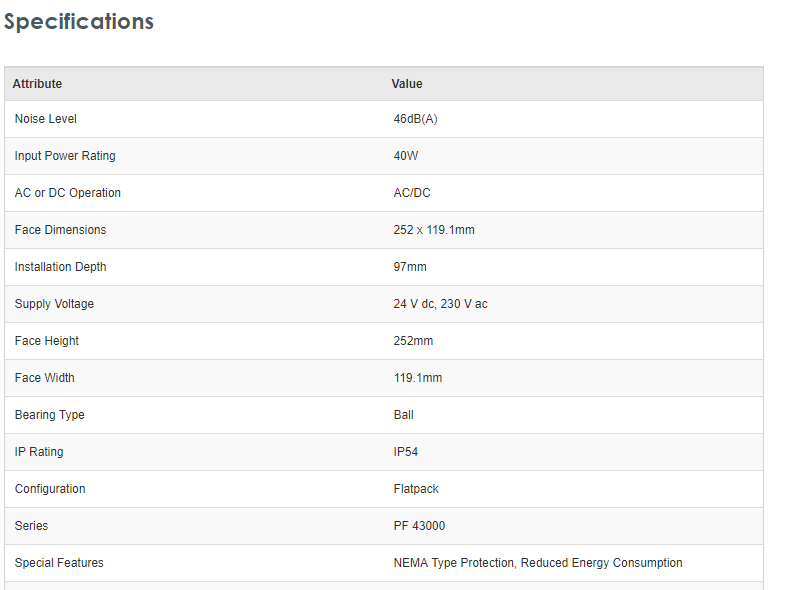The height and width of the screenshot is (590, 790).
Task: Click the Face Dimensions attribute label
Action: (x=60, y=230)
